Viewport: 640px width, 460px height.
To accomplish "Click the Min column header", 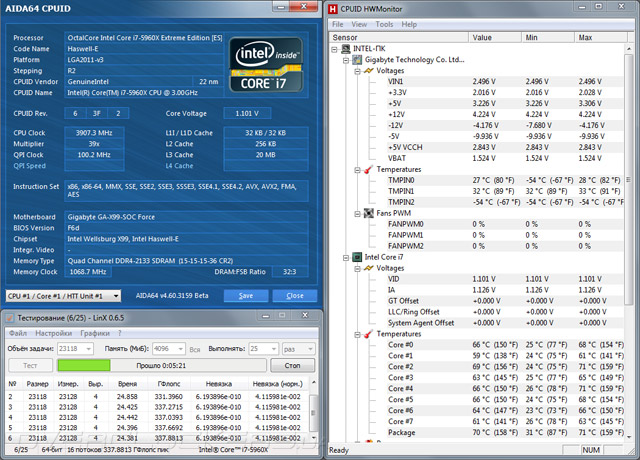I will tap(548, 38).
